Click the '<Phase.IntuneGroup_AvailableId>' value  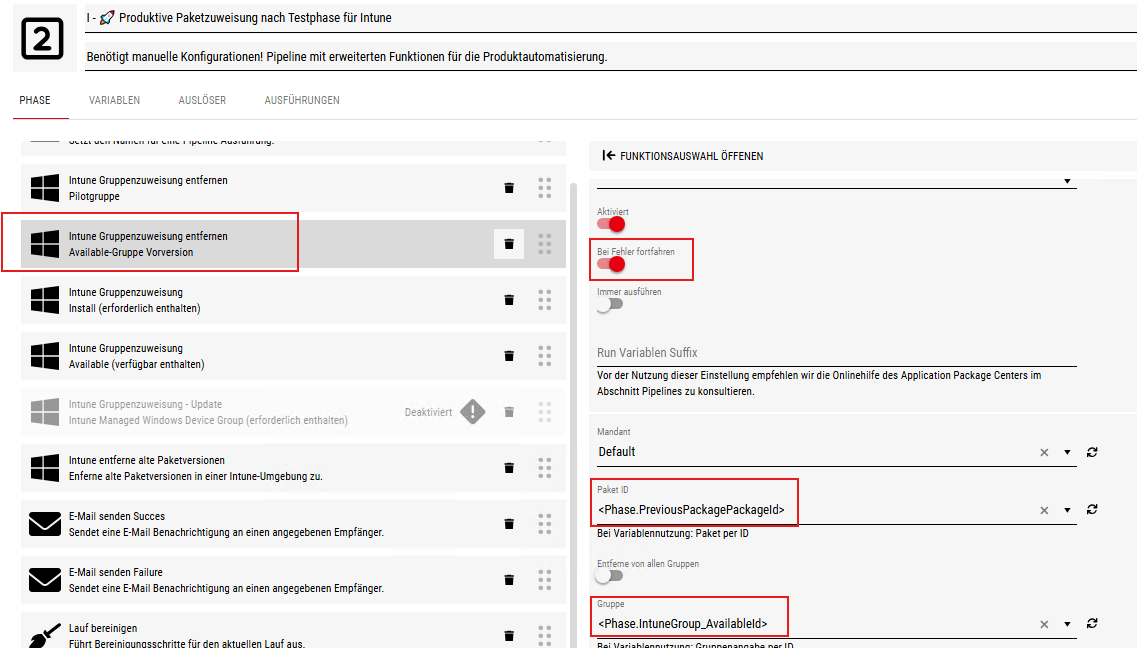point(682,623)
